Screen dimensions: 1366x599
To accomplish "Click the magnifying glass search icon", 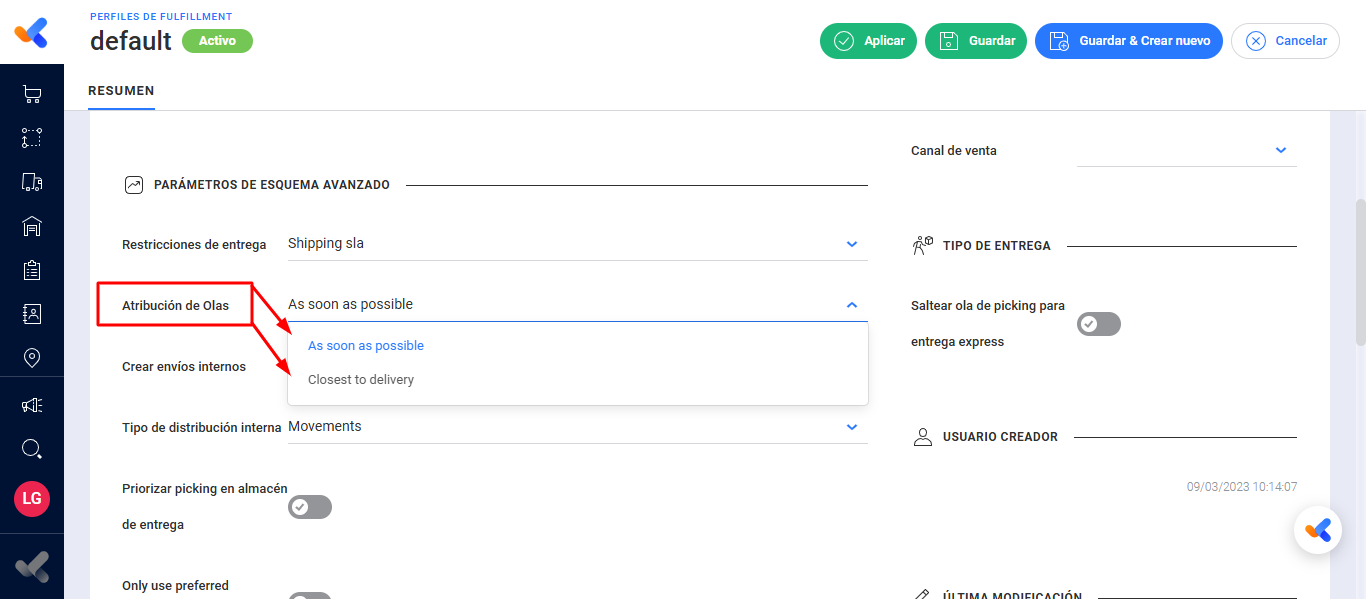I will click(31, 448).
